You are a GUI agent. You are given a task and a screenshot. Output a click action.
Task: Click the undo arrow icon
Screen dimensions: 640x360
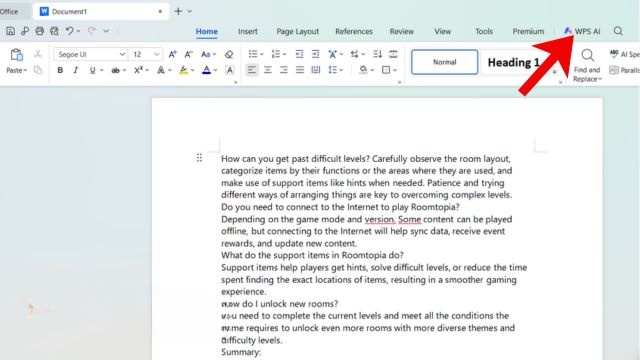click(70, 31)
